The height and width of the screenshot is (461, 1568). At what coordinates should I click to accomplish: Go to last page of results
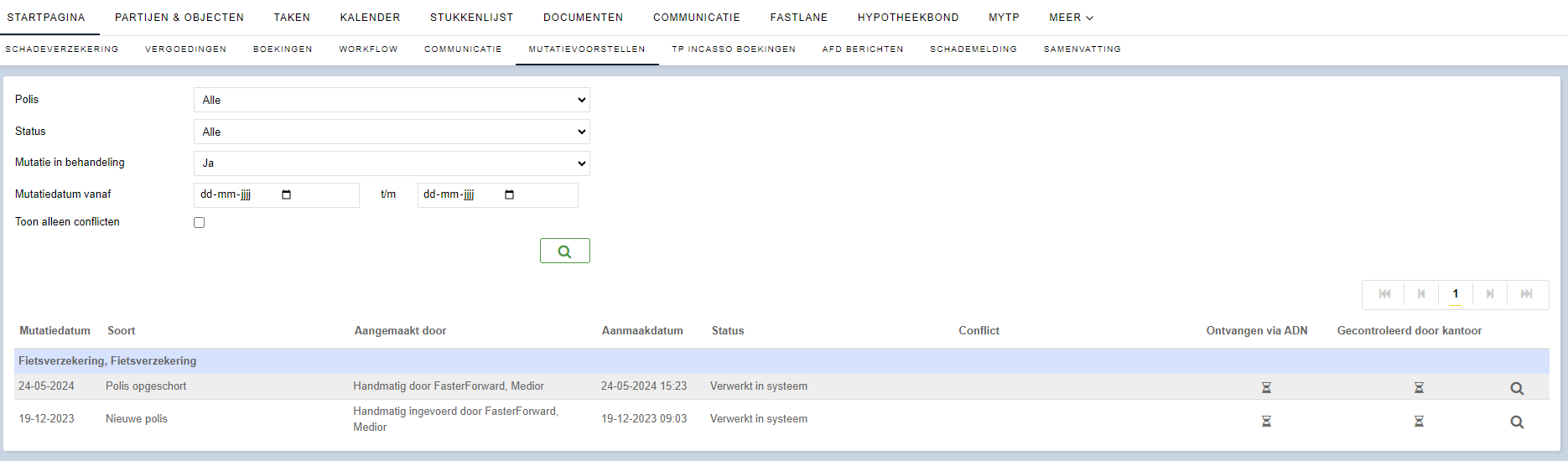click(x=1526, y=294)
